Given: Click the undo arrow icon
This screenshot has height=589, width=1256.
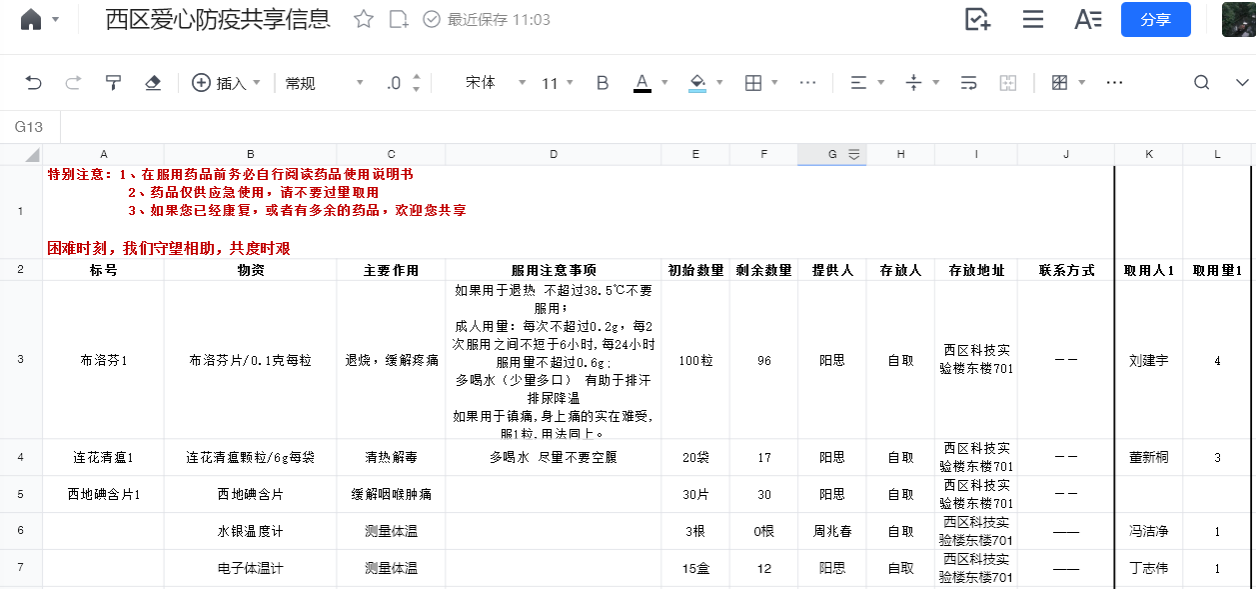Looking at the screenshot, I should (x=34, y=83).
